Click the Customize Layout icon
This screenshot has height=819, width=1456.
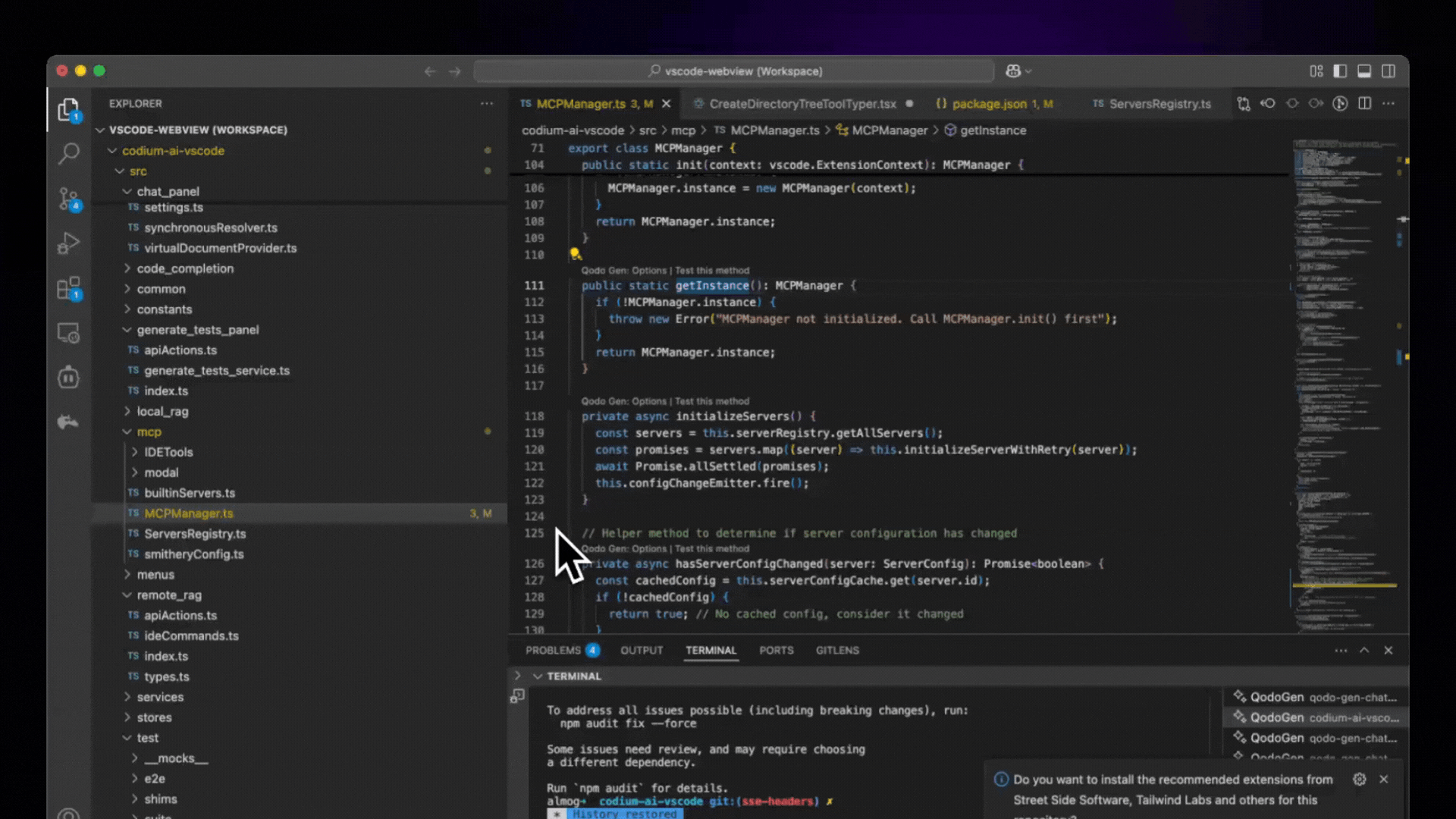[x=1316, y=71]
